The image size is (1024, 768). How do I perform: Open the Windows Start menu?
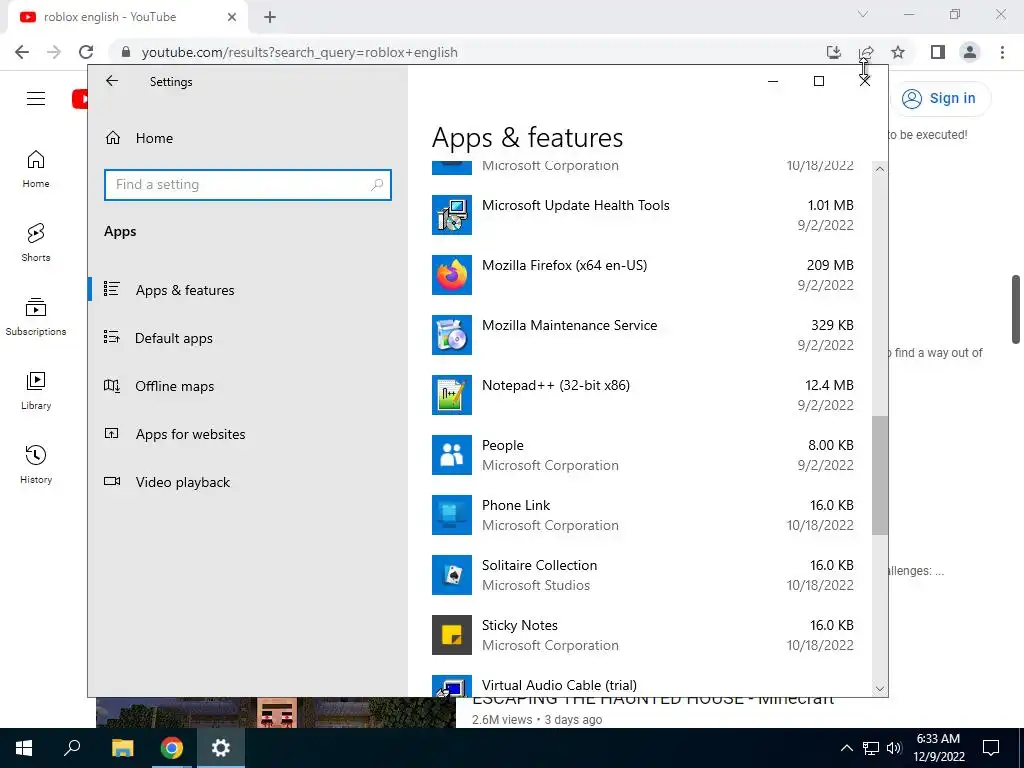(24, 748)
